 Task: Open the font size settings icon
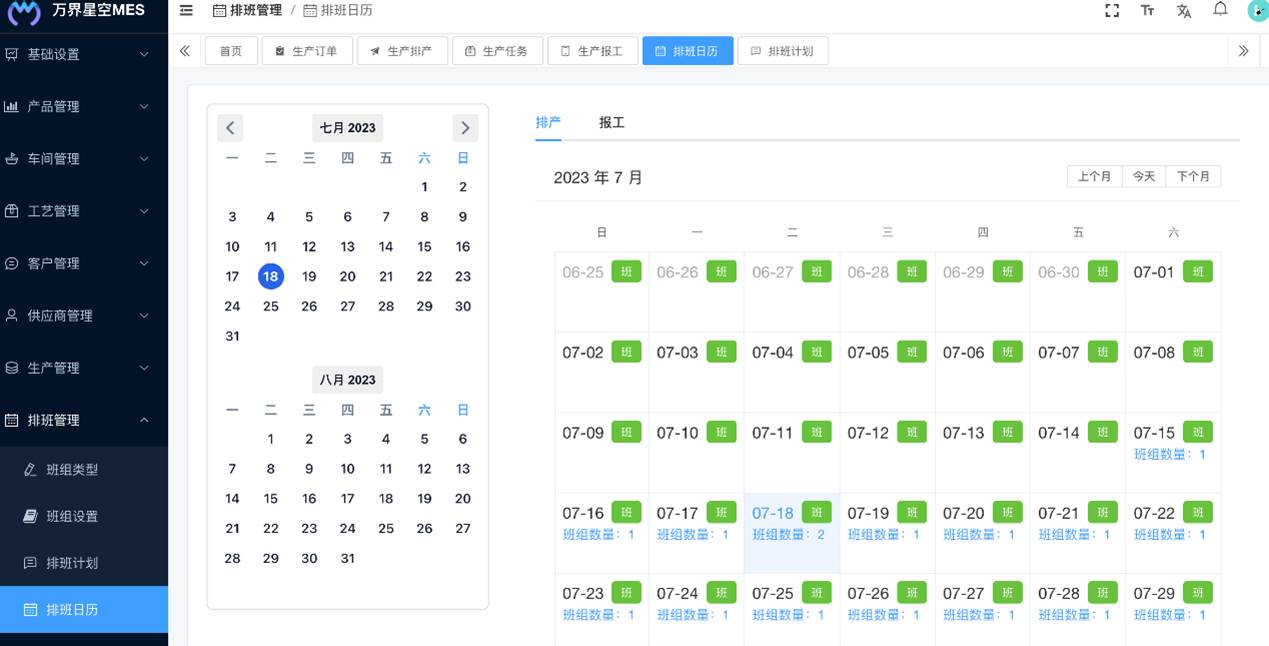1147,10
